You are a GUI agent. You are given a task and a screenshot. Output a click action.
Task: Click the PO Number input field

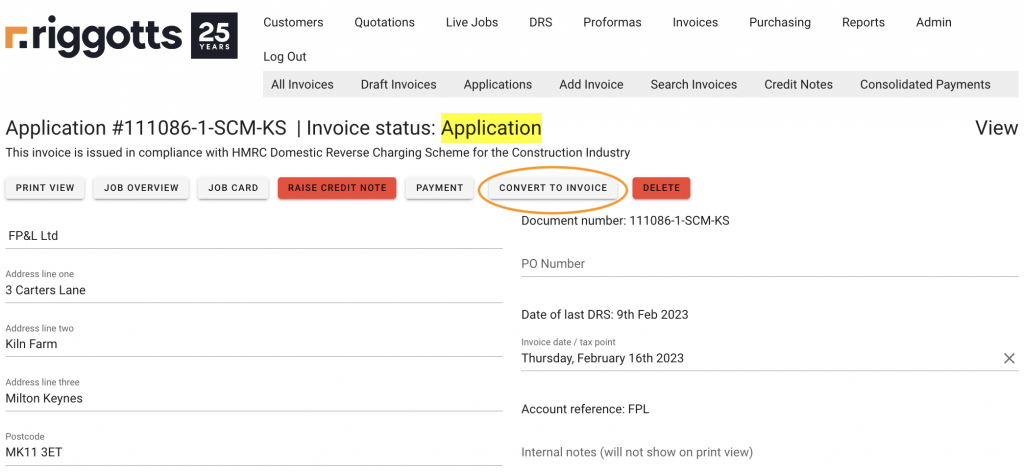(769, 264)
